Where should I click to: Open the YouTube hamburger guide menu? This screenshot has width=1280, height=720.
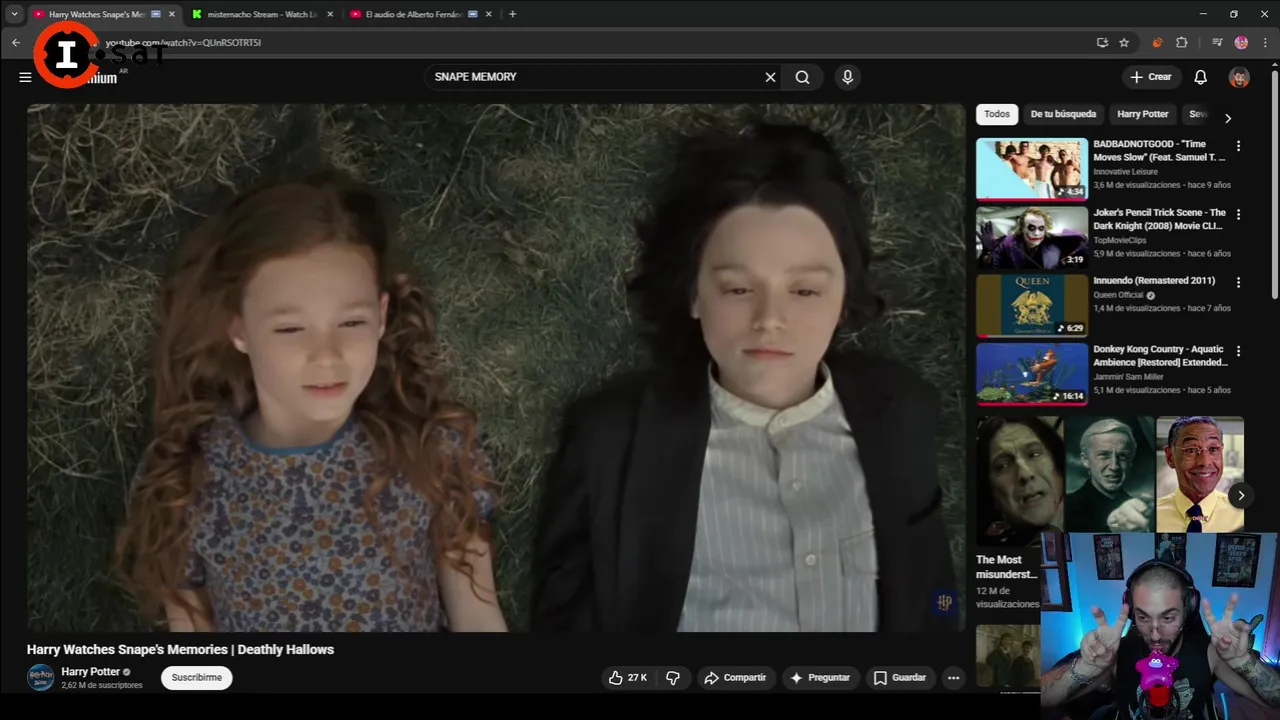25,77
